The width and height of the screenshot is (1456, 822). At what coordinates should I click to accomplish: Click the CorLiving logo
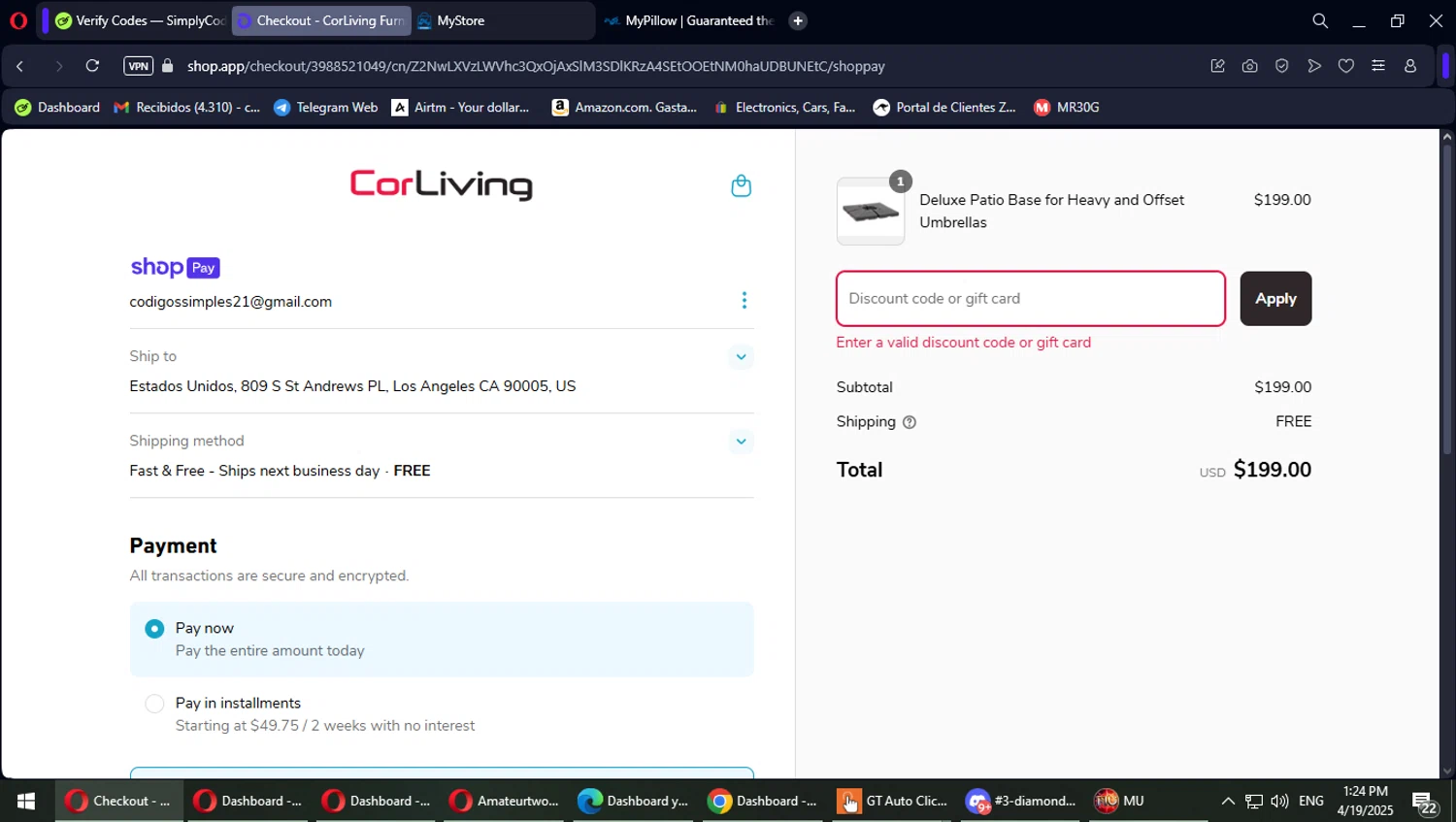pos(442,183)
